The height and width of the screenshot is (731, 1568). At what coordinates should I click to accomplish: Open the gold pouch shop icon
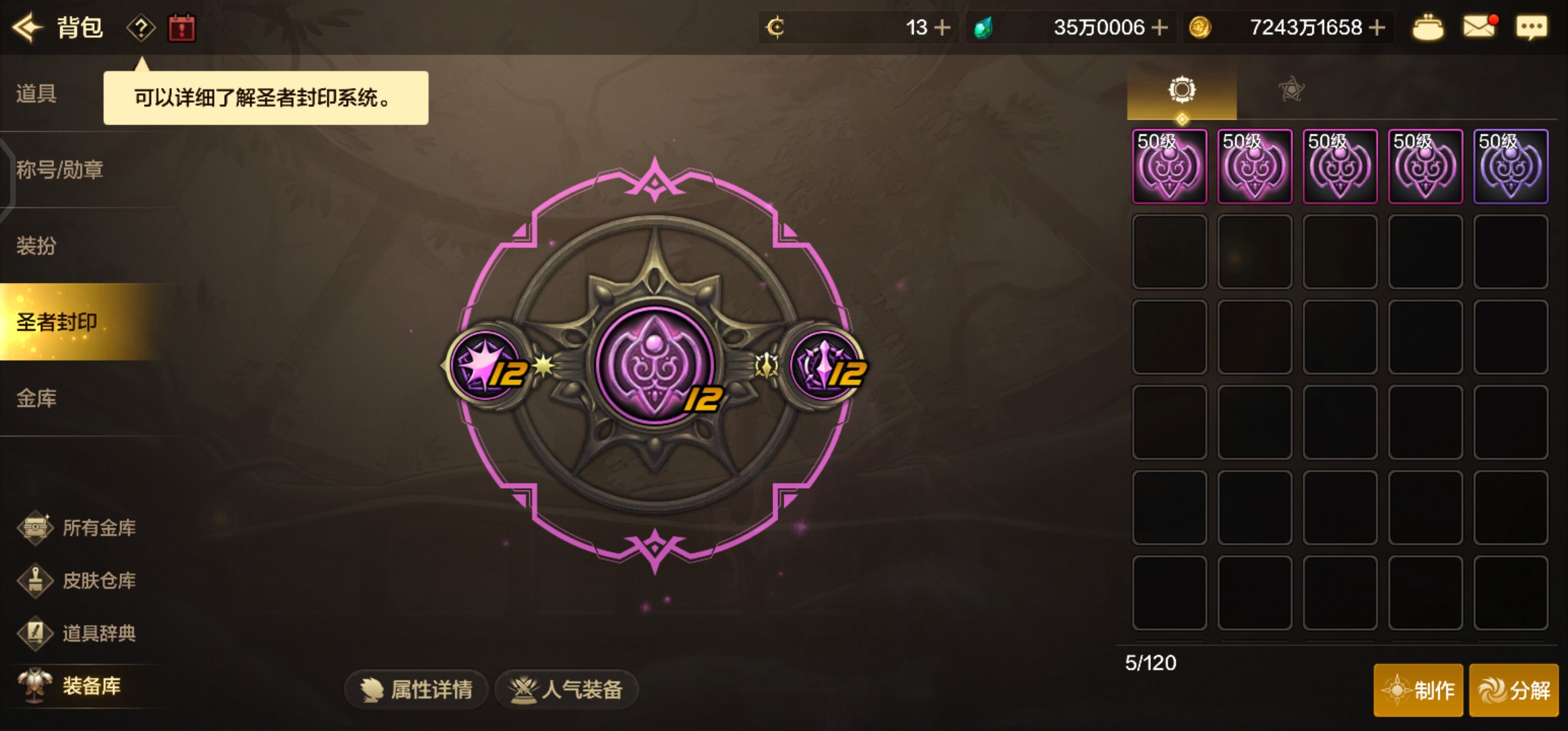click(1428, 28)
